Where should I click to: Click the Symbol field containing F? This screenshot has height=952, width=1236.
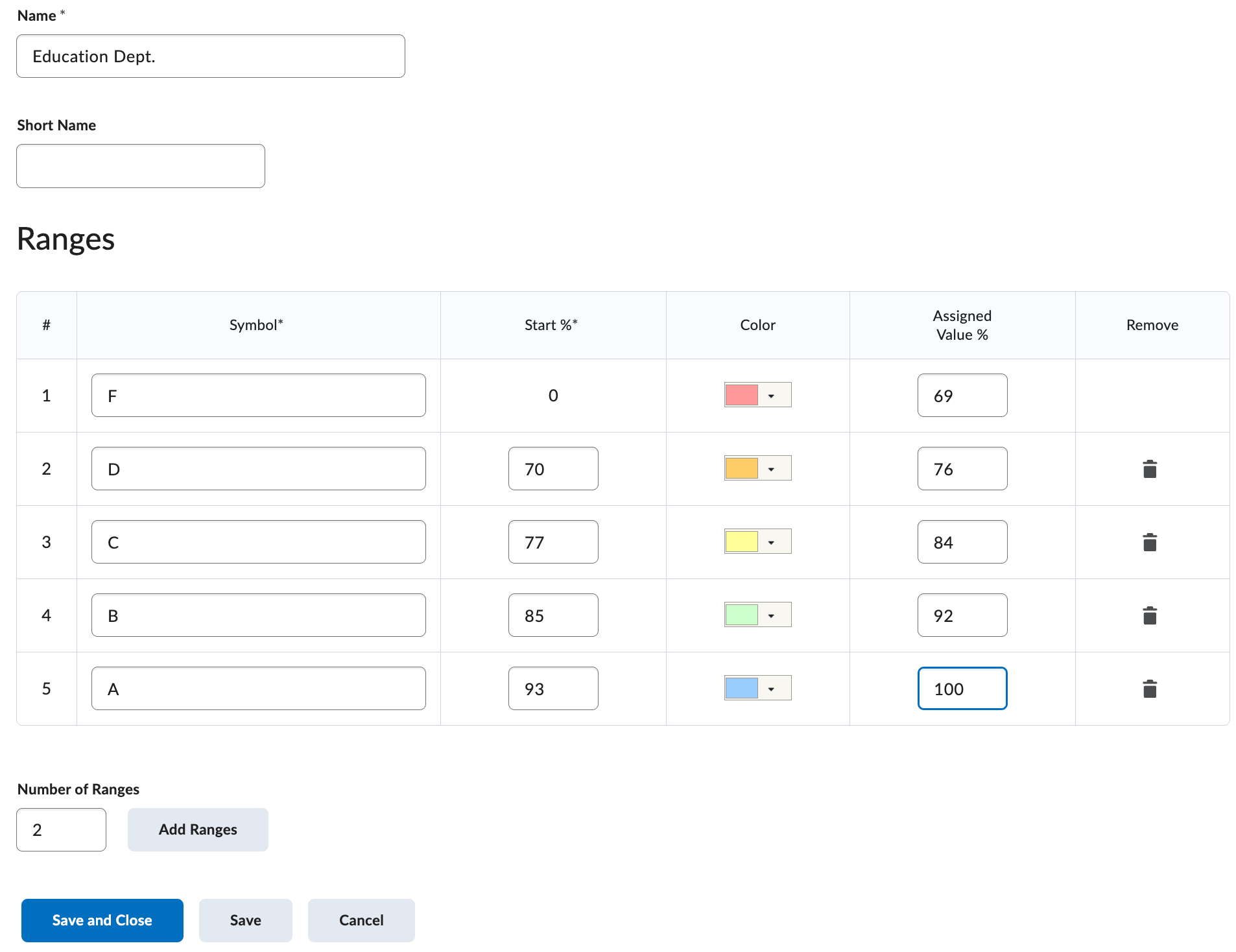tap(259, 396)
